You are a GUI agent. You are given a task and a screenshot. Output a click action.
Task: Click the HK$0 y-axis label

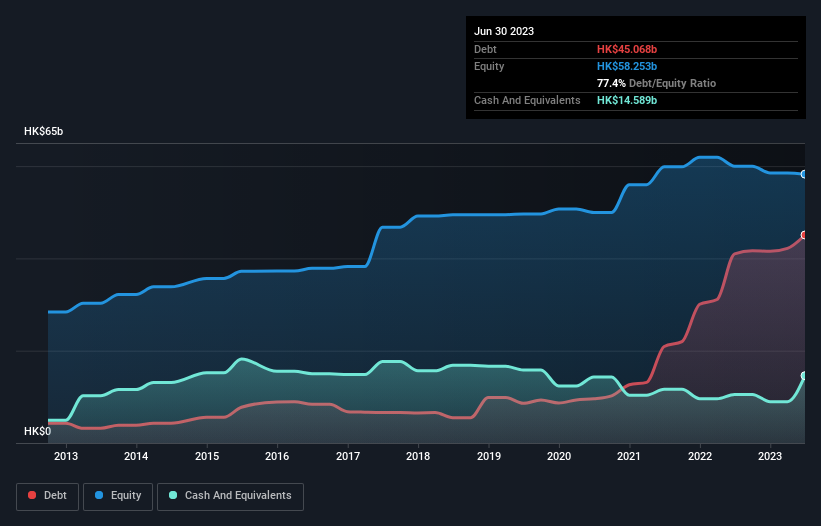[38, 431]
